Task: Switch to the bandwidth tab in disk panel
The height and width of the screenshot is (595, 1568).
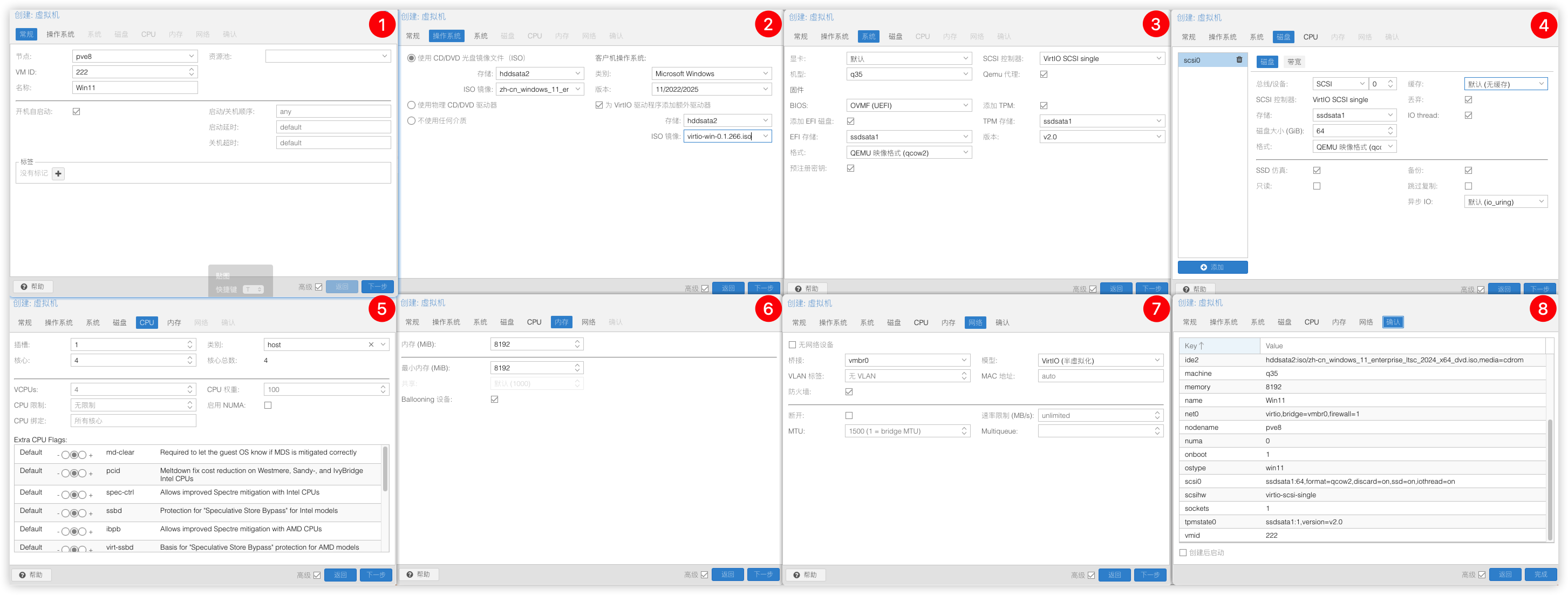Action: pyautogui.click(x=1293, y=62)
